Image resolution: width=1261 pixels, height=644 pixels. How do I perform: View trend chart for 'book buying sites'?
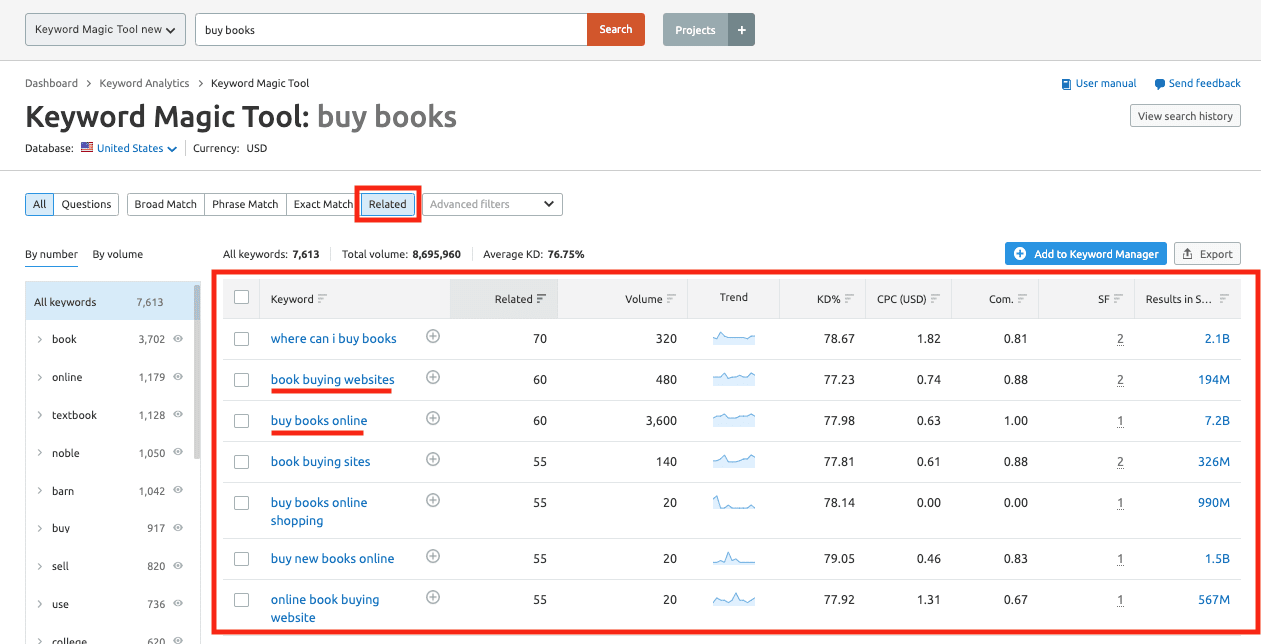[x=733, y=461]
